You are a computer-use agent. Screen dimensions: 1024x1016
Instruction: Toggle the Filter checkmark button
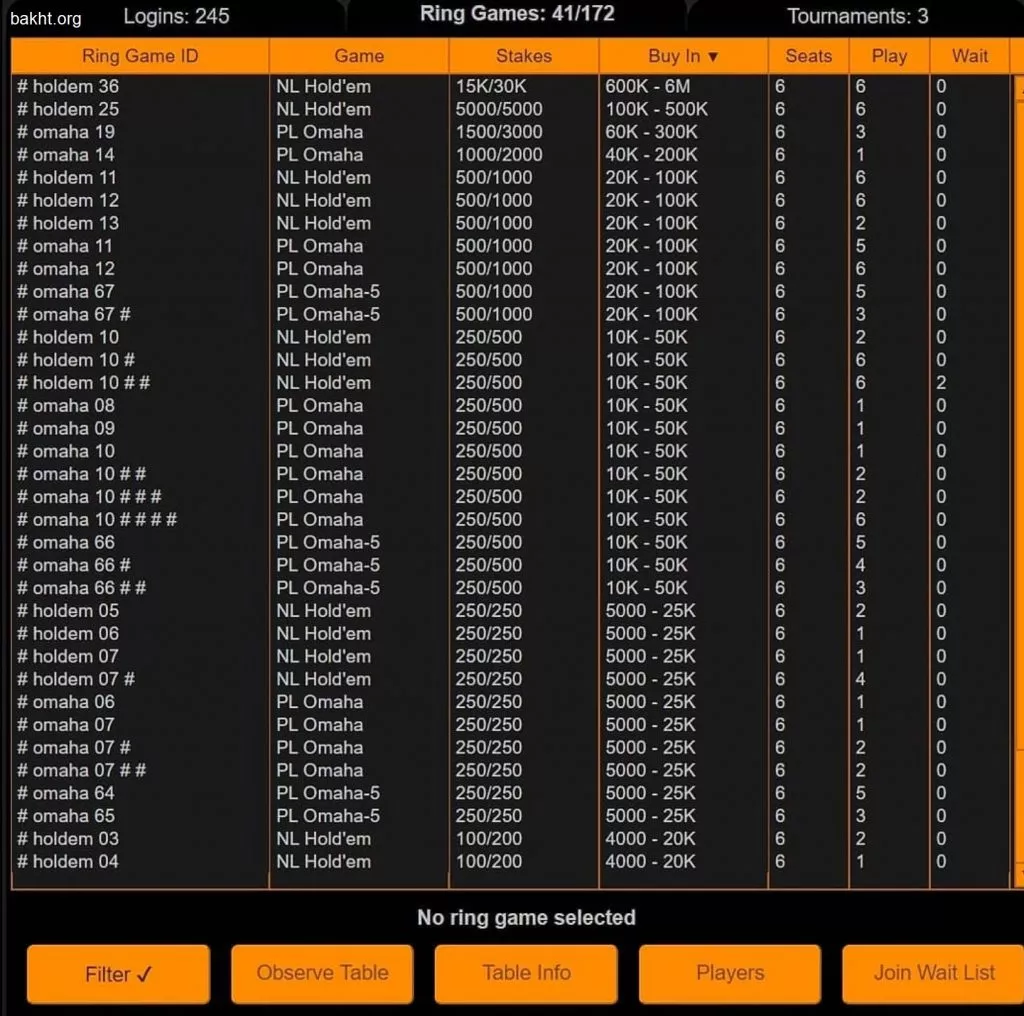118,974
